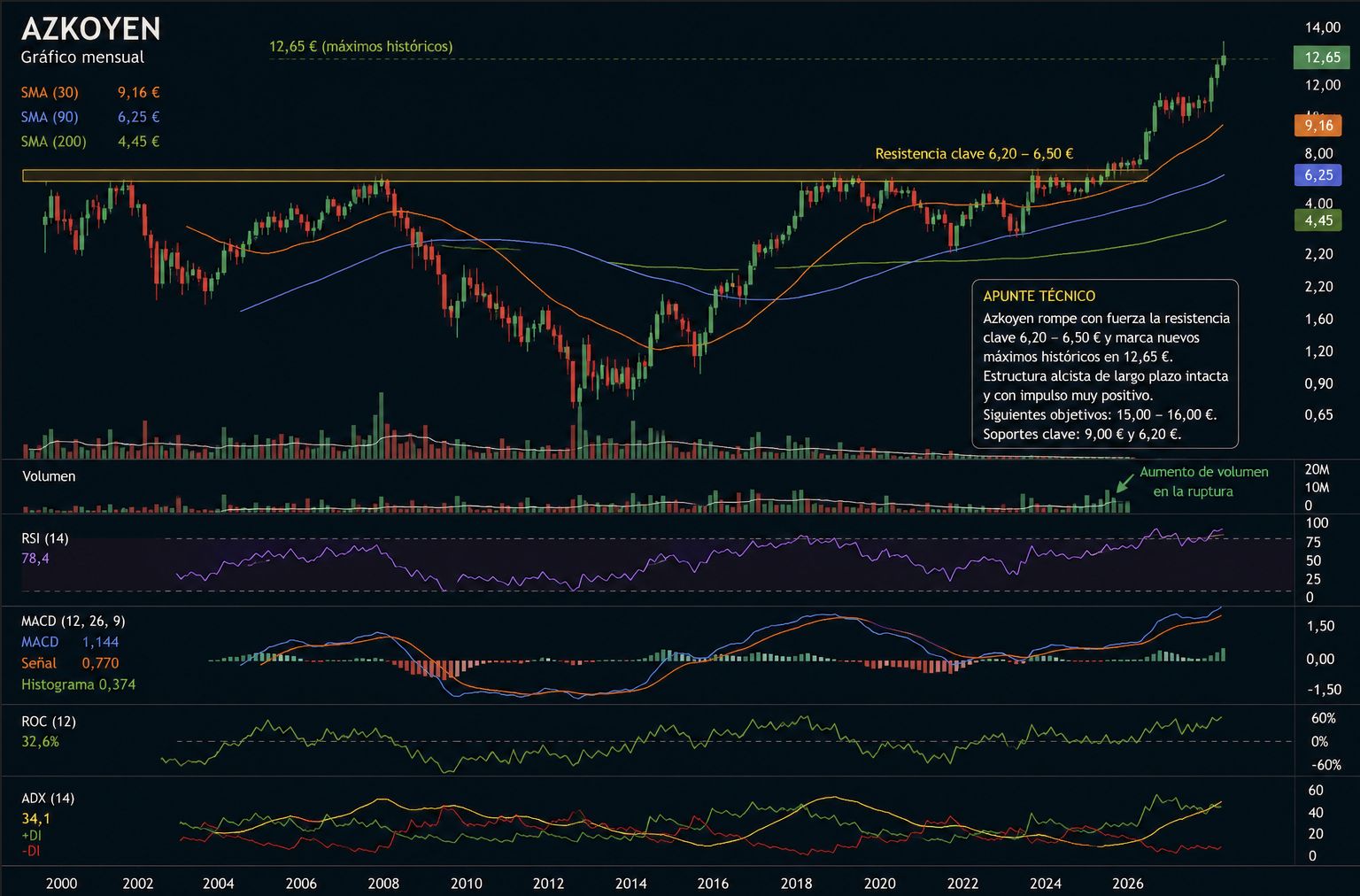Click the MACD (12, 26, 9) indicator label
Viewport: 1360px width, 896px height.
[x=73, y=622]
